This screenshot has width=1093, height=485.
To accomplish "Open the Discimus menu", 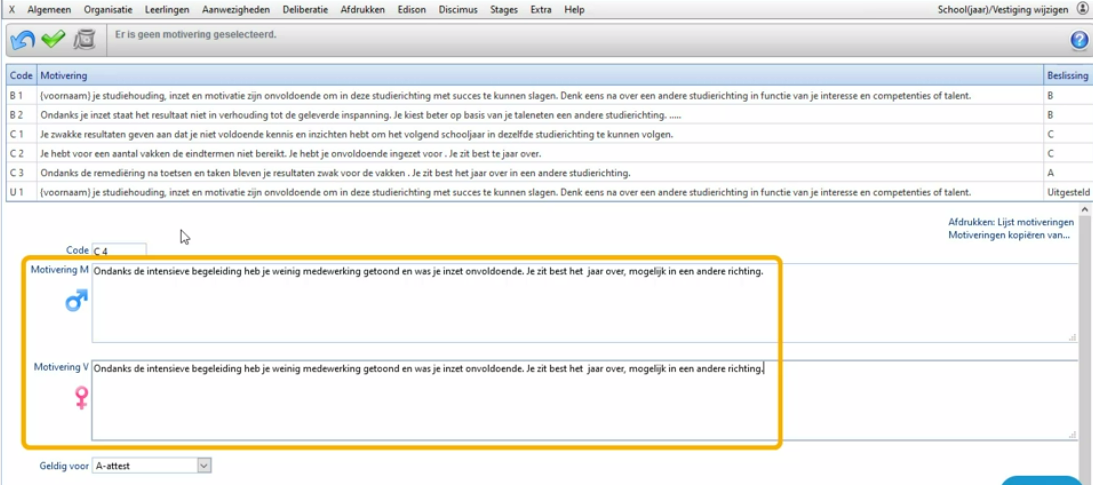I will tap(459, 9).
